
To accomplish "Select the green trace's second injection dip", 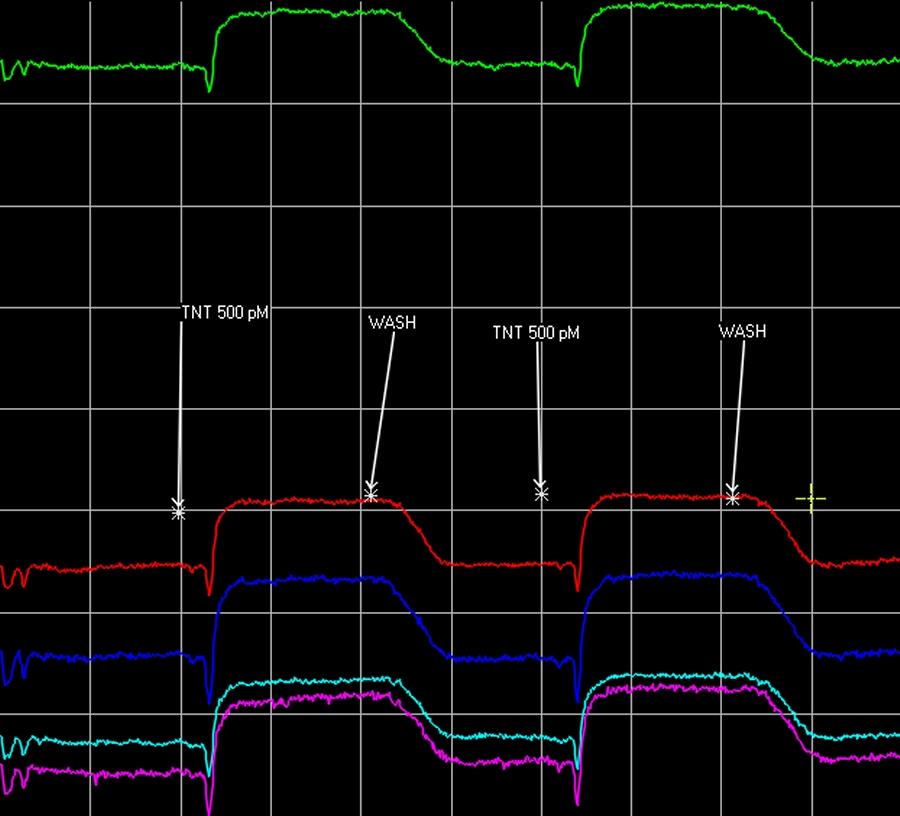I will pos(577,82).
